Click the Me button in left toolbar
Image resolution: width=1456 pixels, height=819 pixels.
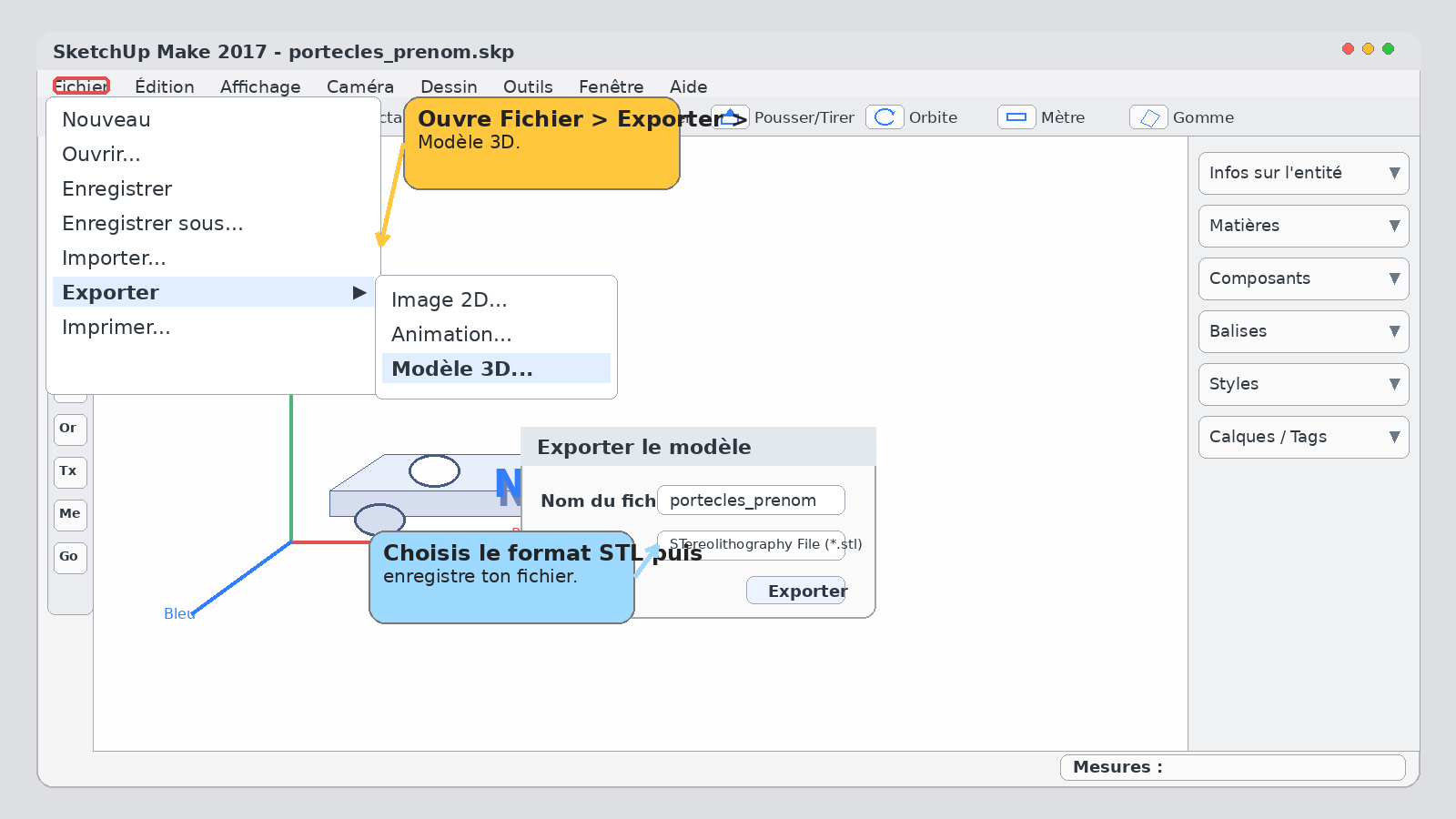pyautogui.click(x=70, y=514)
